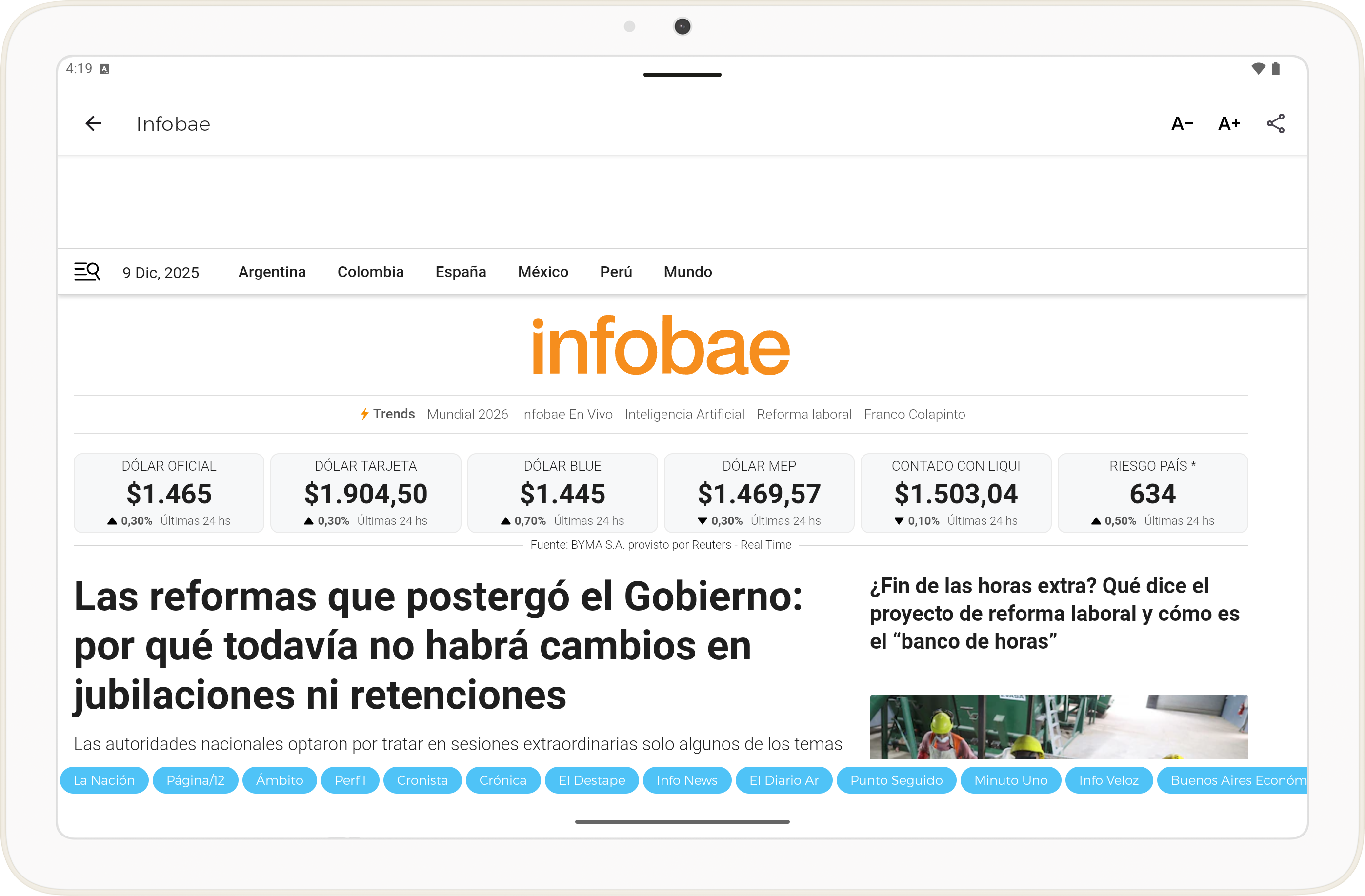Switch to the México edition

542,272
